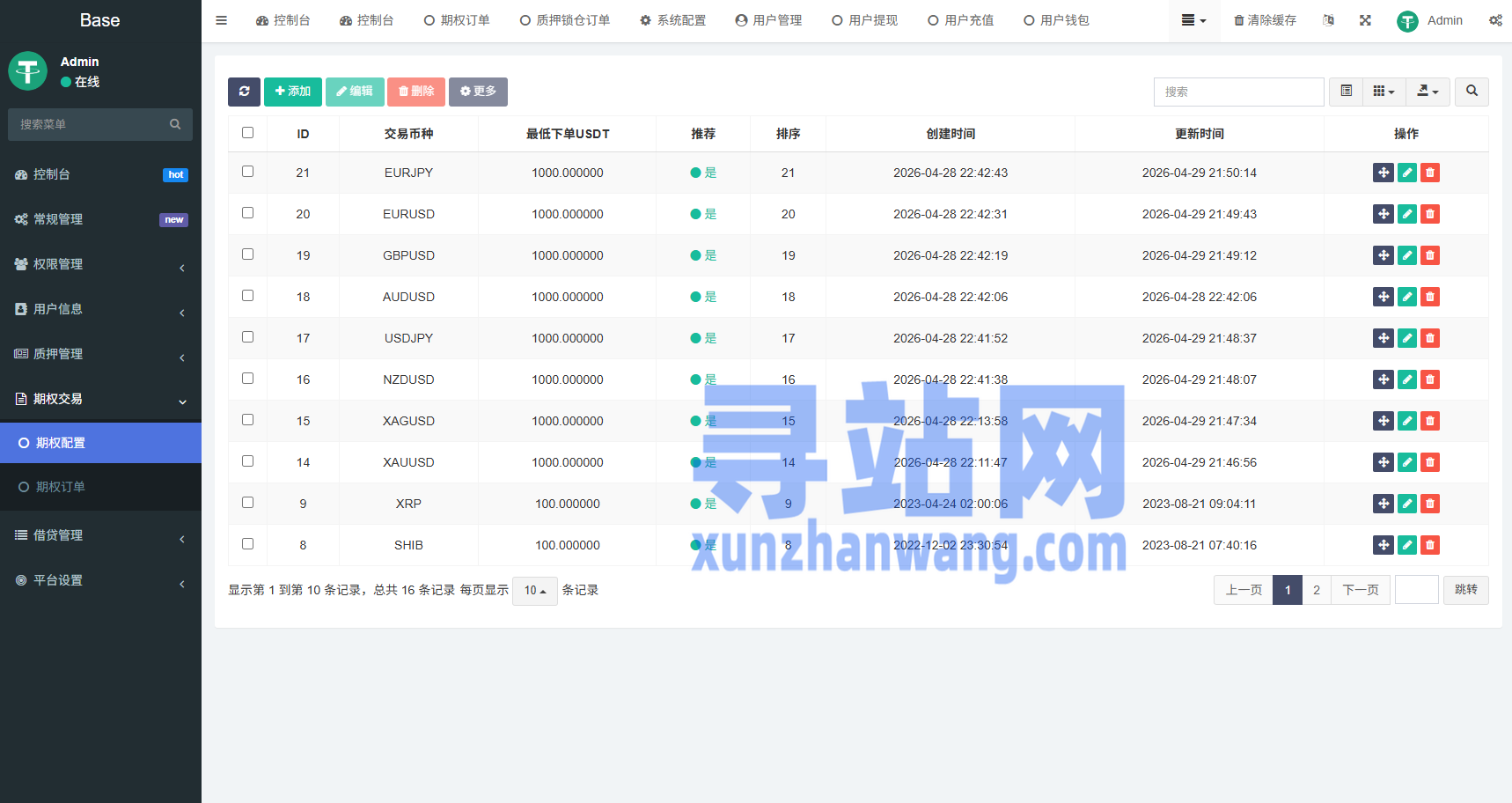Check the checkbox for GBPUSD row

(247, 254)
